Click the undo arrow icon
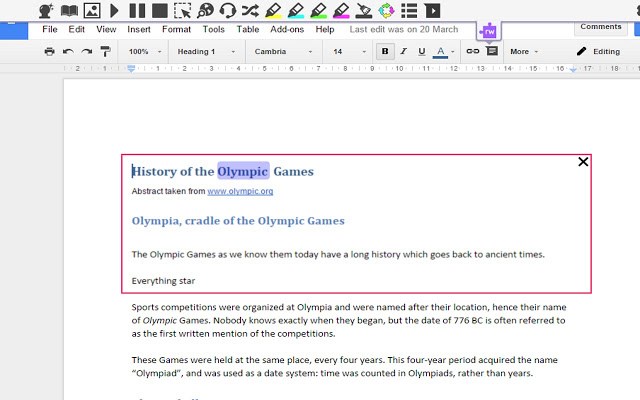Screen dimensions: 640x400 (68, 51)
